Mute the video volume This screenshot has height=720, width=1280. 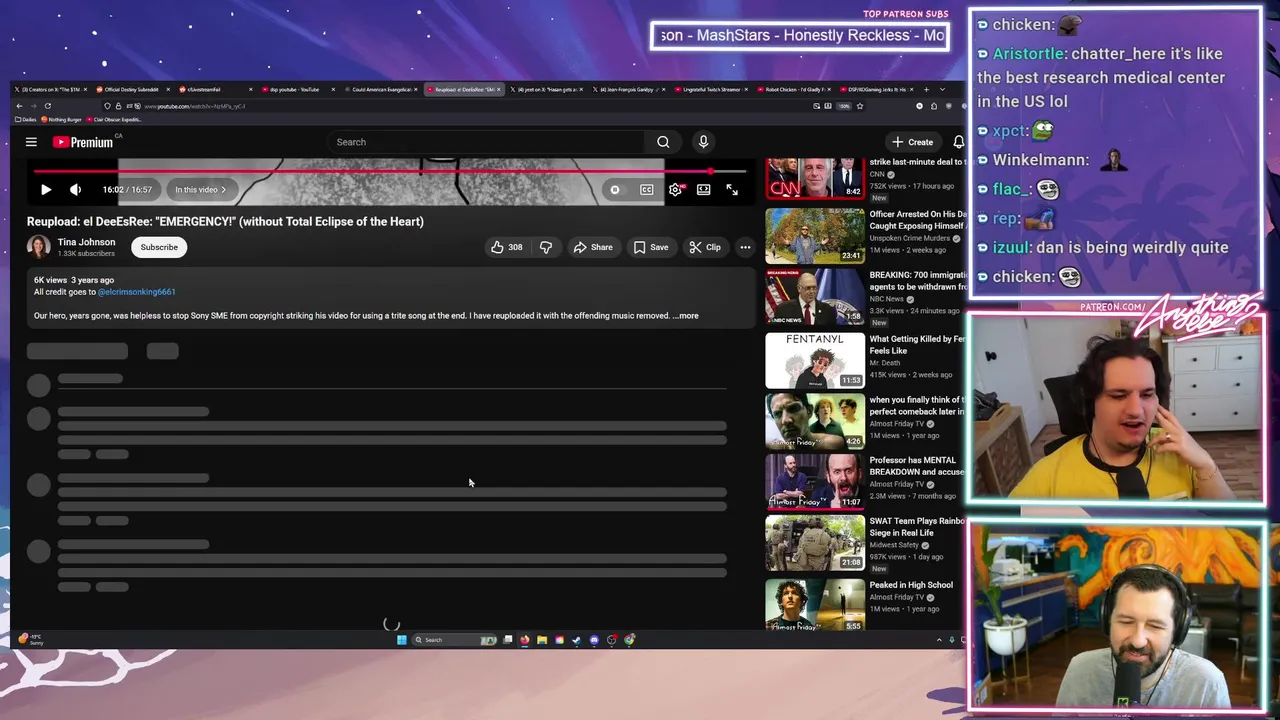75,189
